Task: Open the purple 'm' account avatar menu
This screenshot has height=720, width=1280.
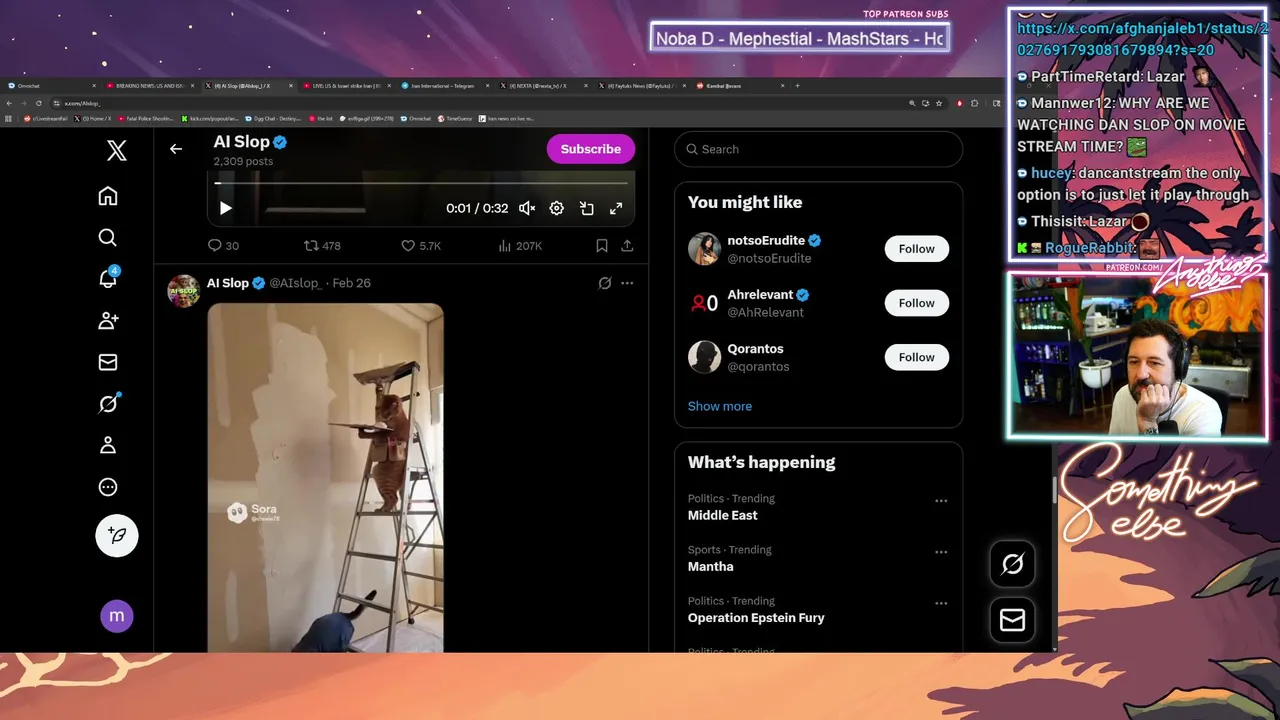Action: (x=117, y=616)
